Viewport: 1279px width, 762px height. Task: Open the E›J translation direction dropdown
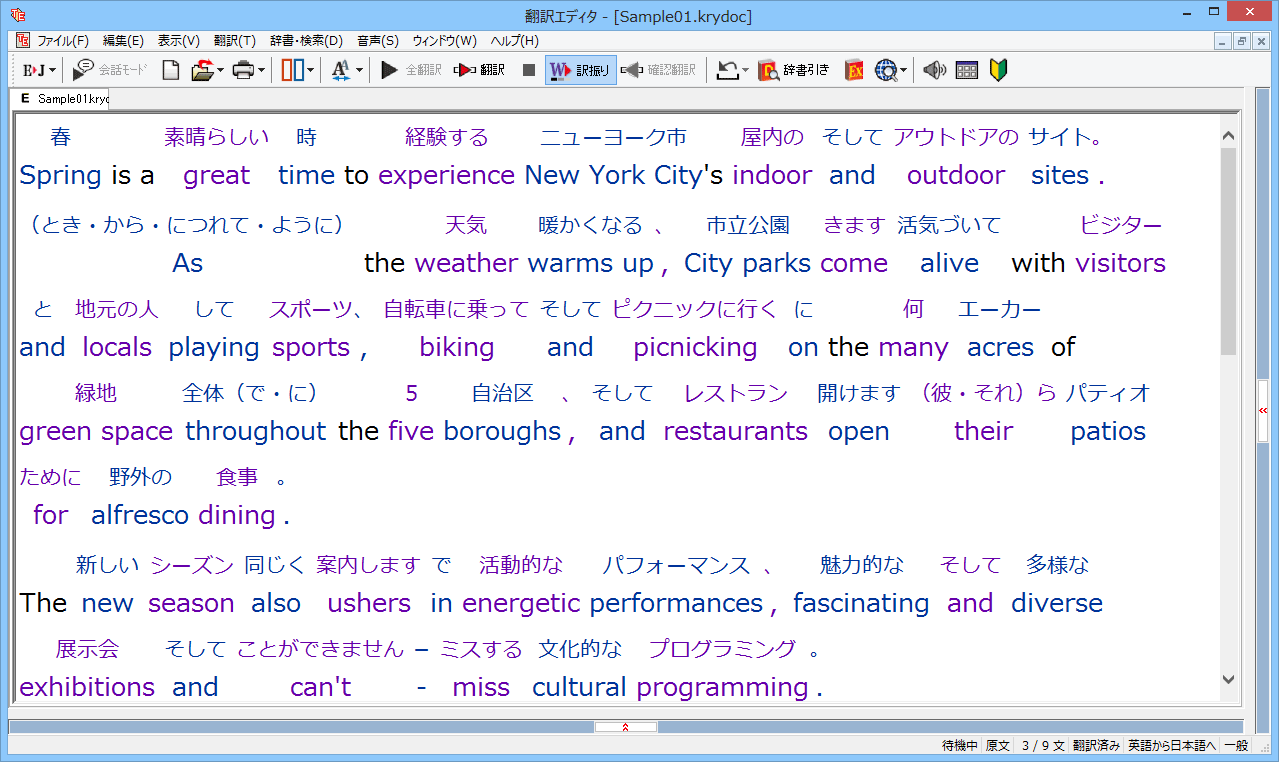(51, 70)
